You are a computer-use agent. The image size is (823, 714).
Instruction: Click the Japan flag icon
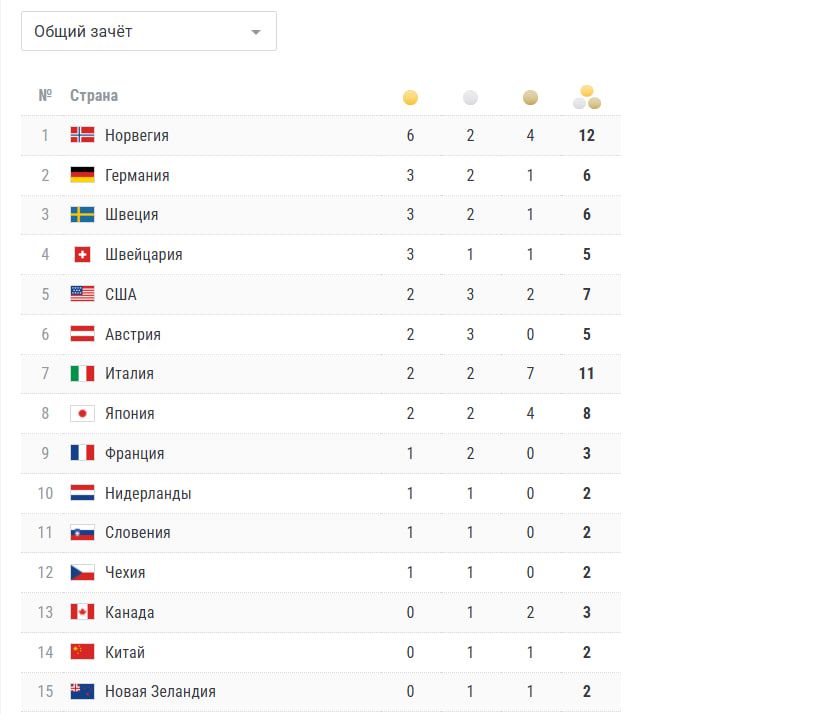tap(82, 413)
